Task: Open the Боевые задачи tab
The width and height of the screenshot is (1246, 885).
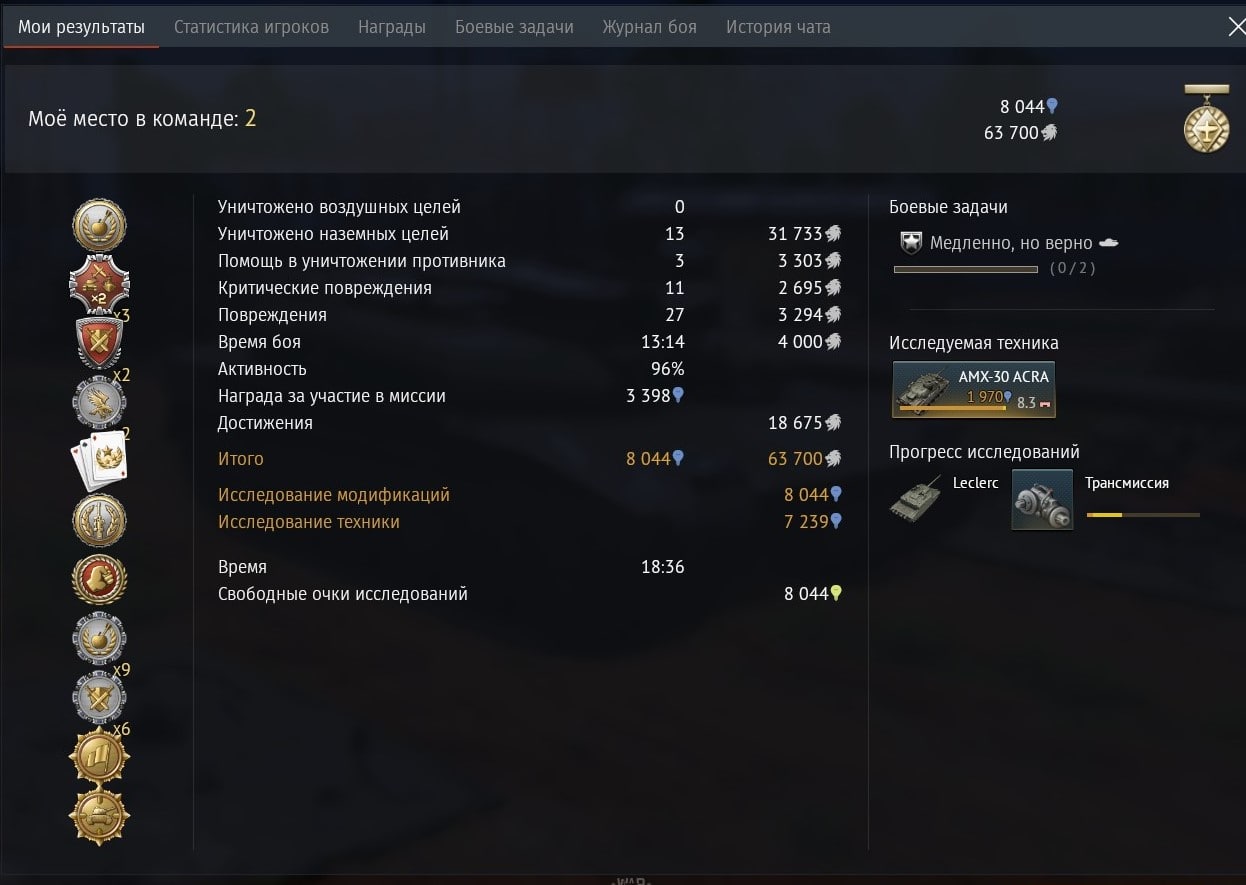Action: 514,27
